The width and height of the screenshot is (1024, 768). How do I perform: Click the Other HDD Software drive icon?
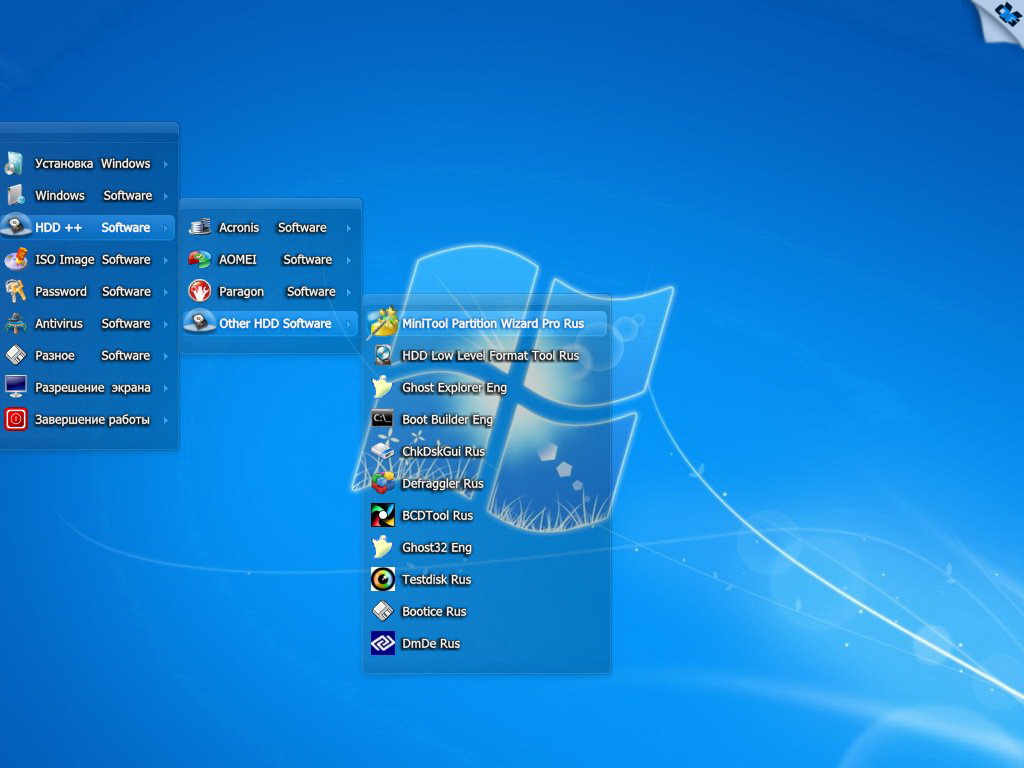pos(199,322)
